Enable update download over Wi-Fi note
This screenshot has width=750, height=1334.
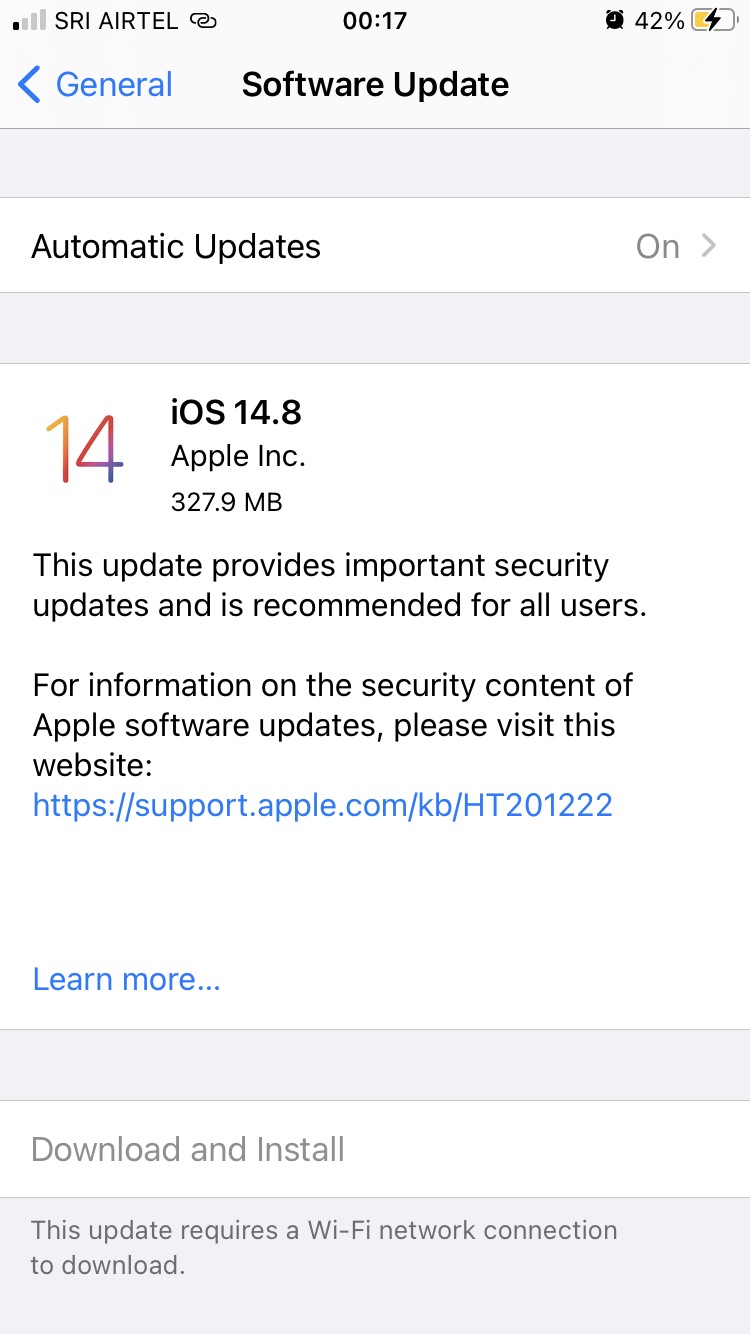coord(322,1246)
